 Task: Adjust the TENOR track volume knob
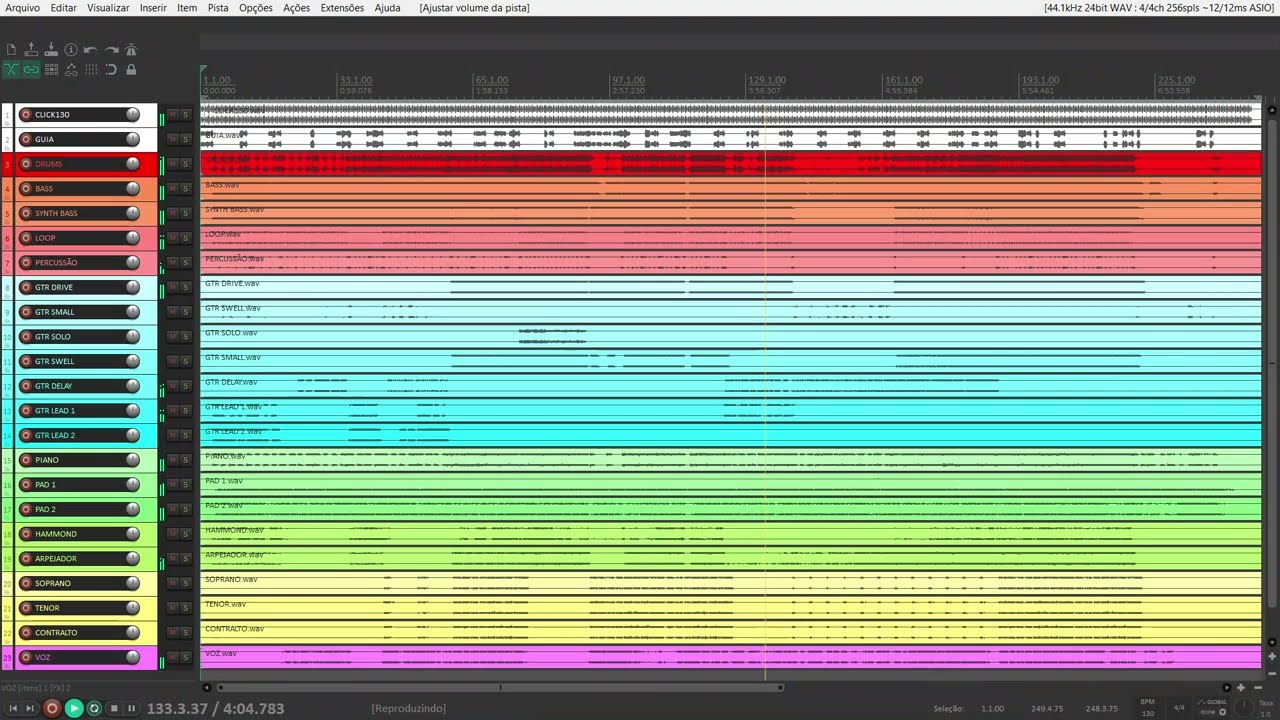[x=132, y=608]
